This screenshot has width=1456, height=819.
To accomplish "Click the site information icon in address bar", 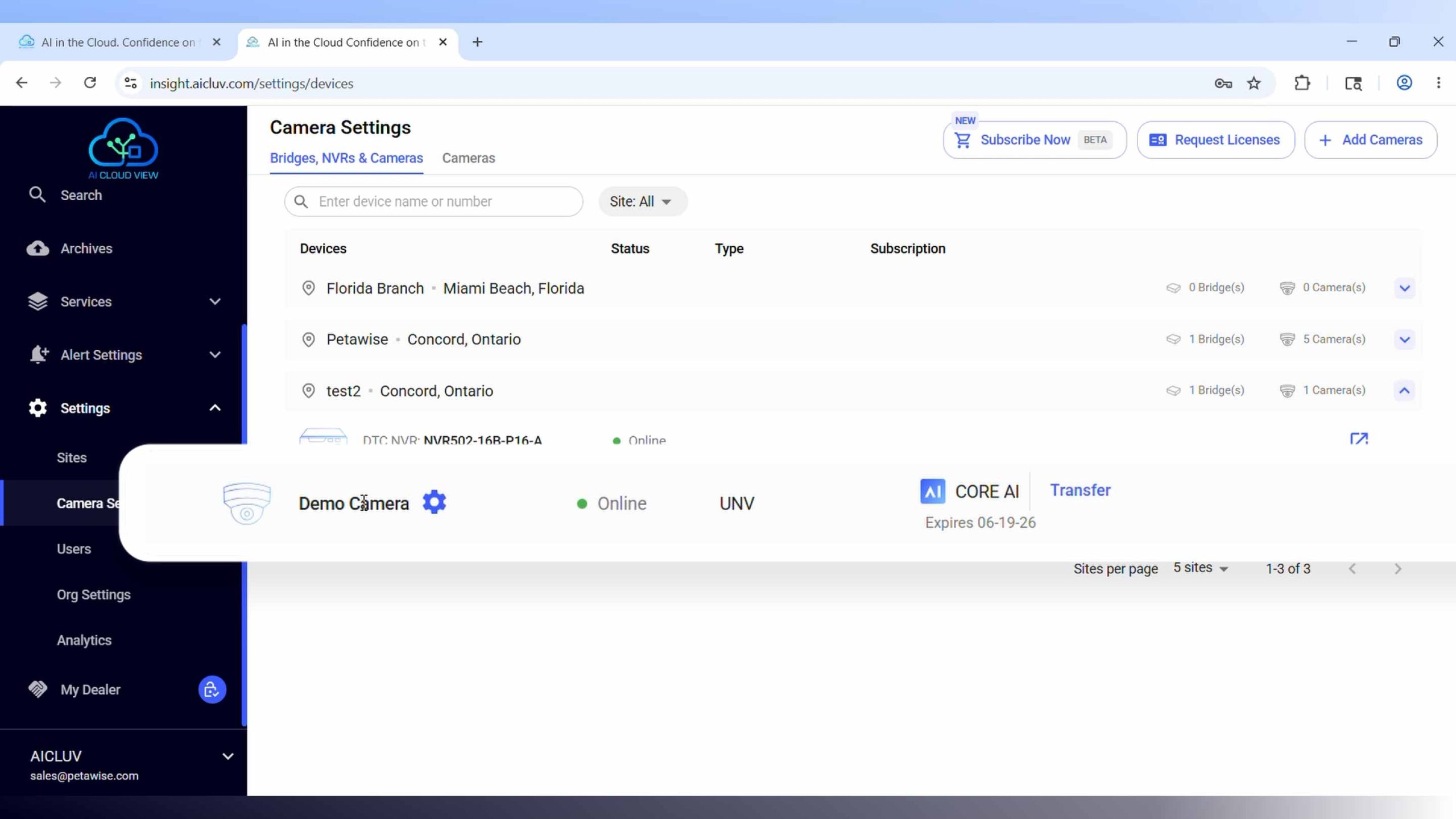I will pos(130,84).
